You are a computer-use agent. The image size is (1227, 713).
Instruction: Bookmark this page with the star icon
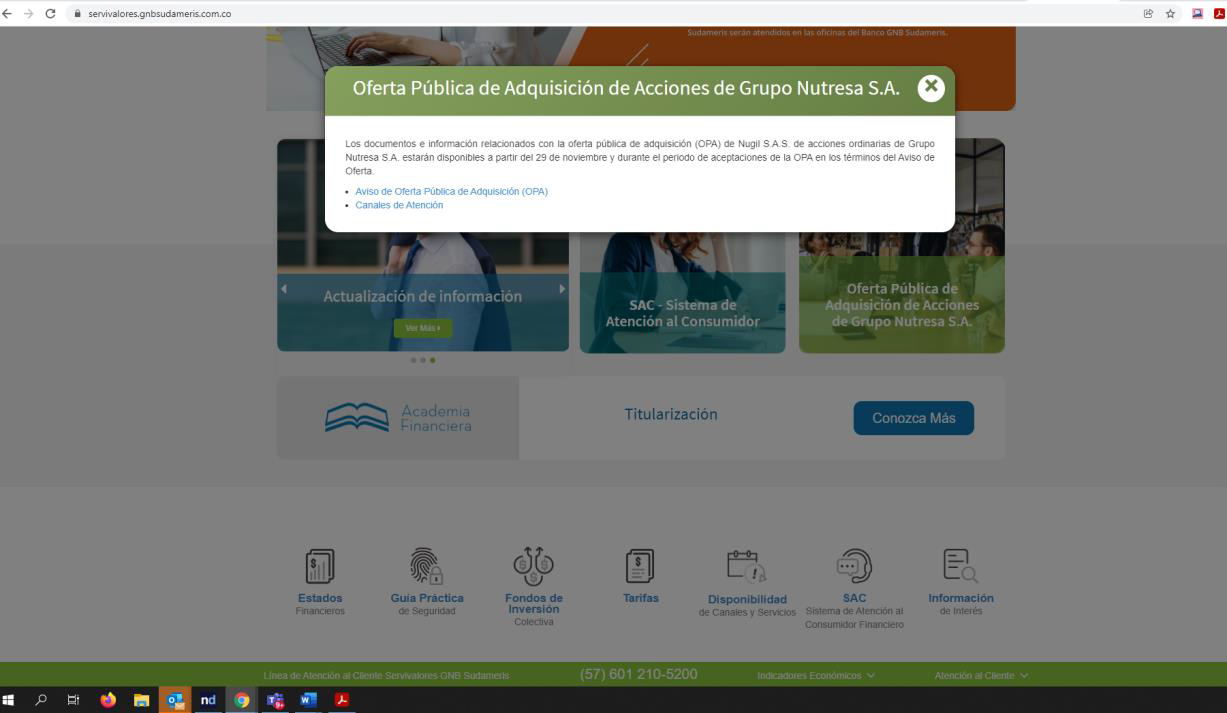point(1170,14)
